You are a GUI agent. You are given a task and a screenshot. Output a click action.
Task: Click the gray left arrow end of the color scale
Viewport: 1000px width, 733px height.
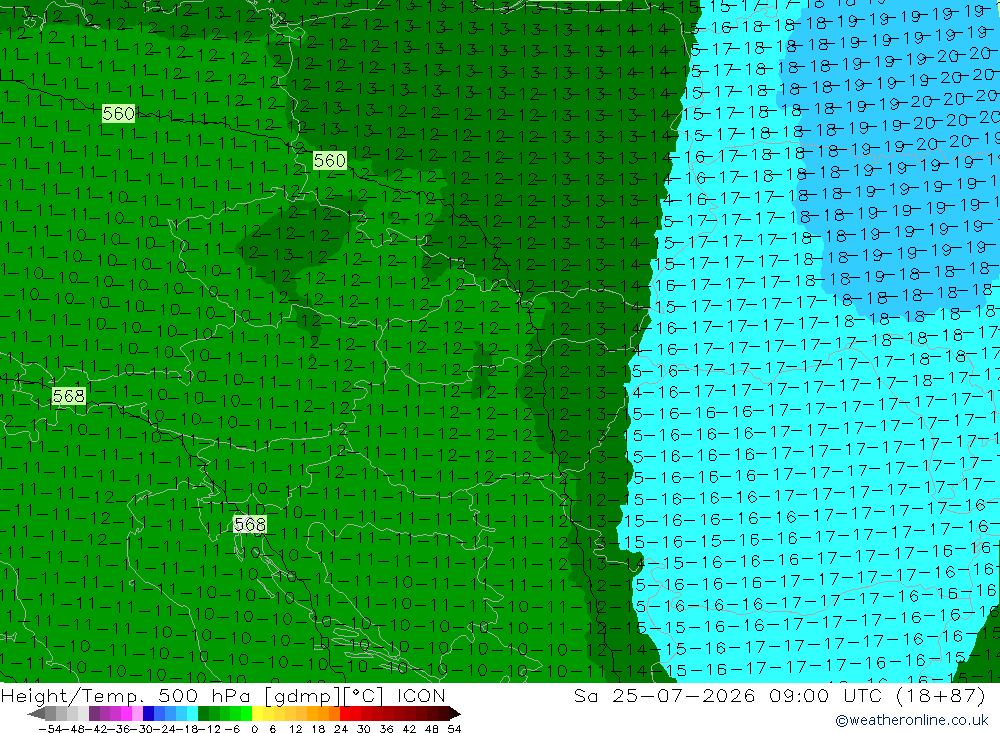coord(36,714)
